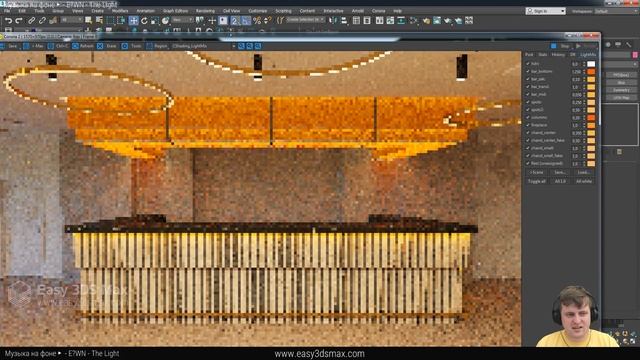The height and width of the screenshot is (360, 640).
Task: Open the Workspaces Default dropdown
Action: pyautogui.click(x=616, y=11)
